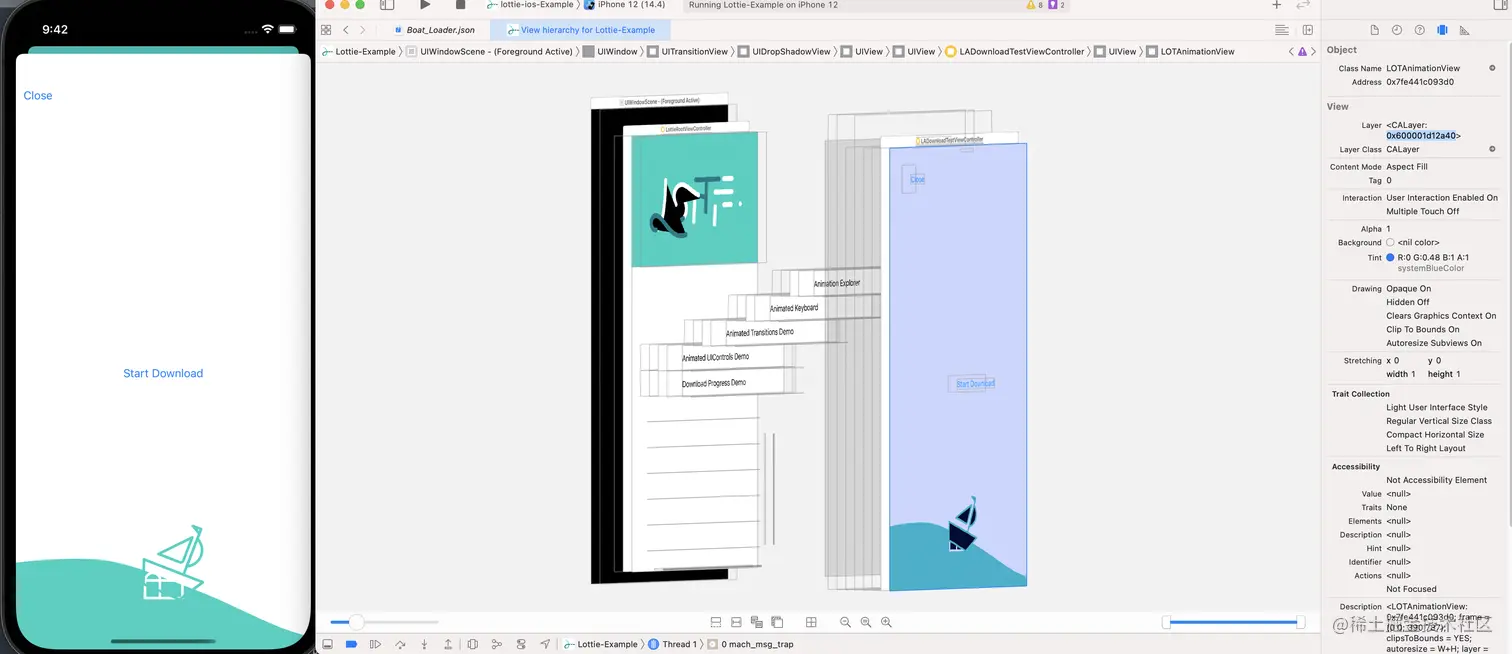Switch view mode content and wireframes
The height and width of the screenshot is (654, 1512).
coord(757,622)
